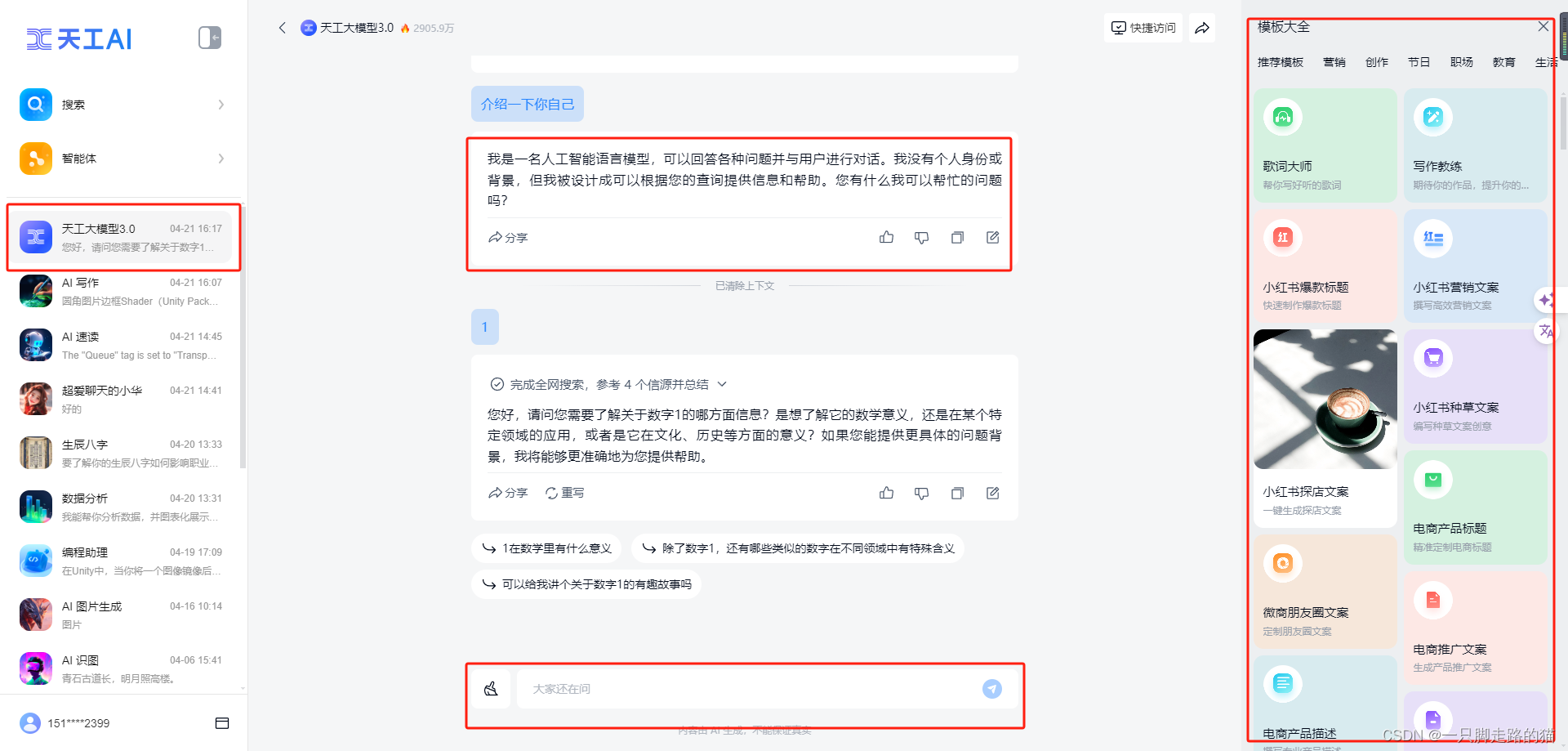Collapse the sidebar with the panel icon
Image resolution: width=1568 pixels, height=751 pixels.
pos(210,38)
